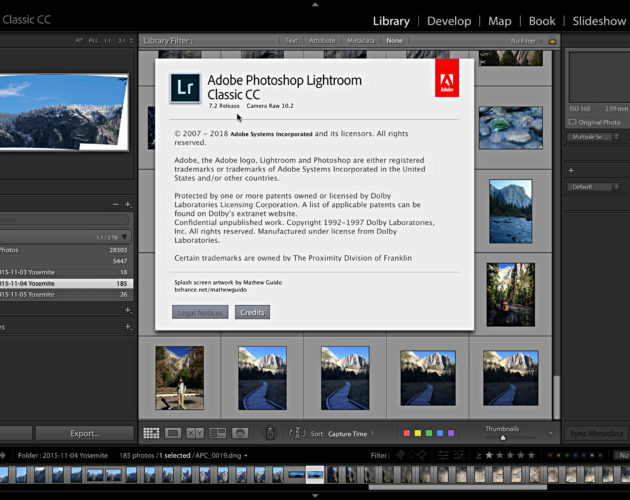This screenshot has height=500, width=630.
Task: Click the lowest plus icon in left panel
Action: coord(128,327)
